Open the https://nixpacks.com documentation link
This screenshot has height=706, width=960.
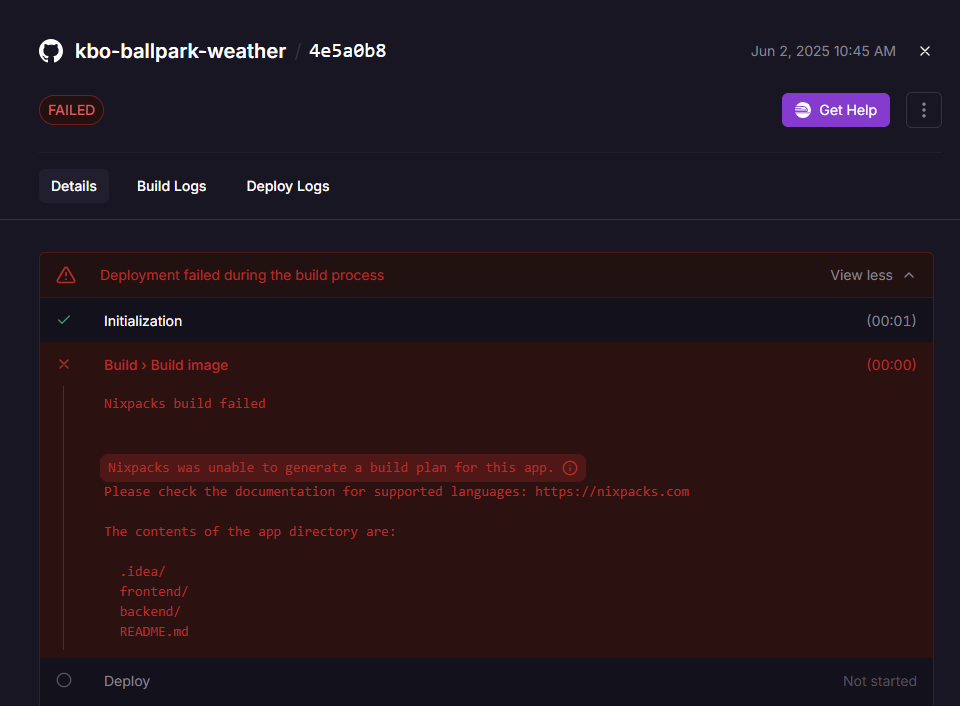coord(612,492)
